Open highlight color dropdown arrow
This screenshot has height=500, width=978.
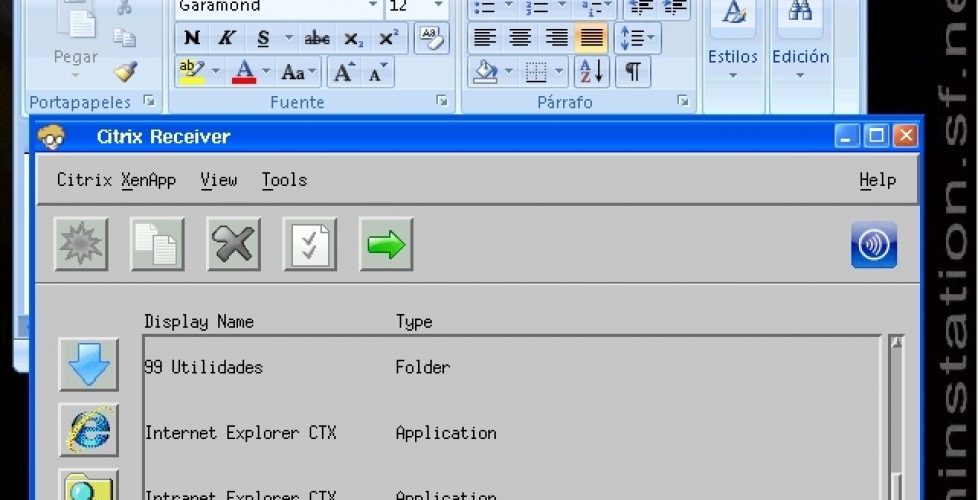216,72
